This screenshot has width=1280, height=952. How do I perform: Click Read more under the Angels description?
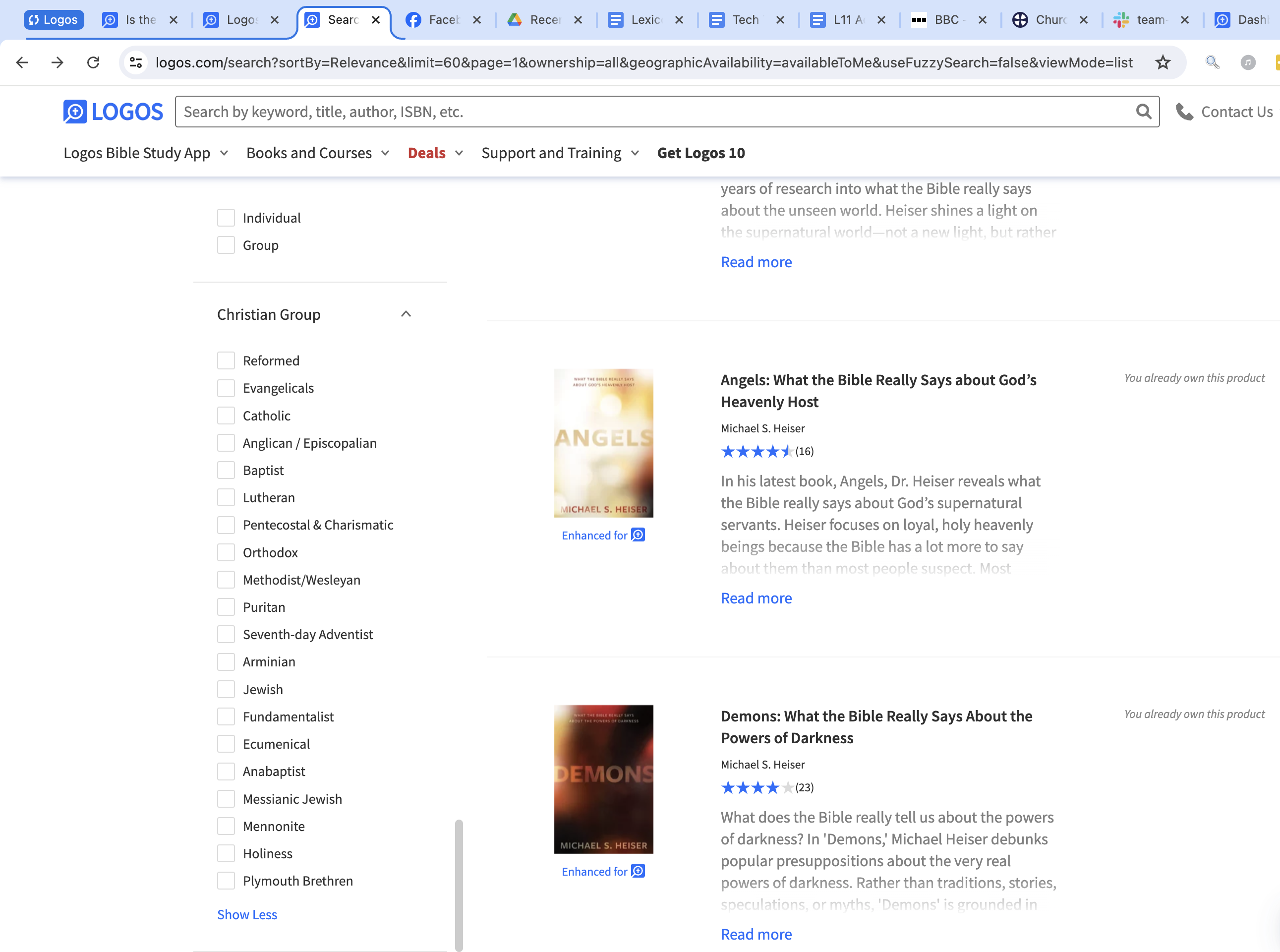pyautogui.click(x=756, y=598)
